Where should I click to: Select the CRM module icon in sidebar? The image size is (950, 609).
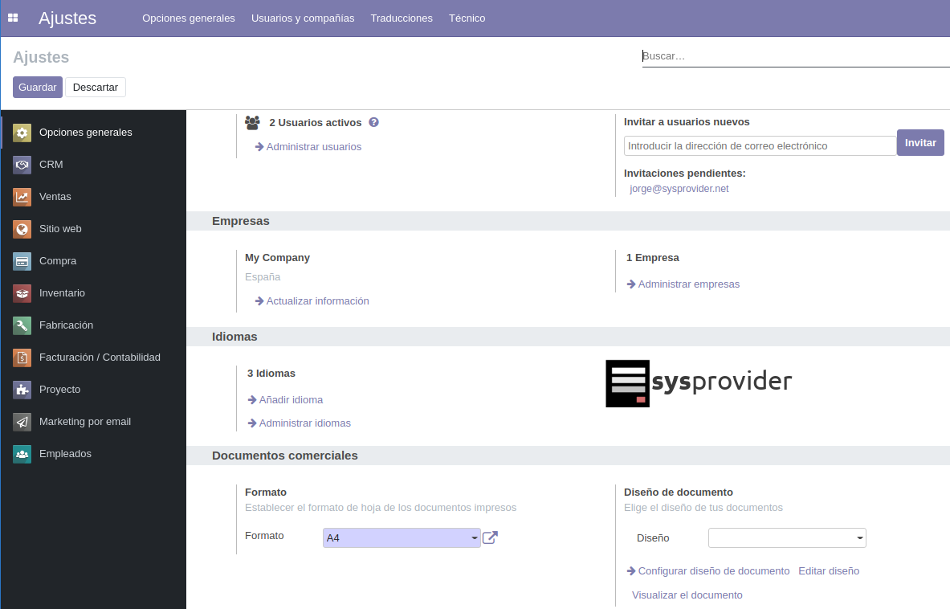22,165
